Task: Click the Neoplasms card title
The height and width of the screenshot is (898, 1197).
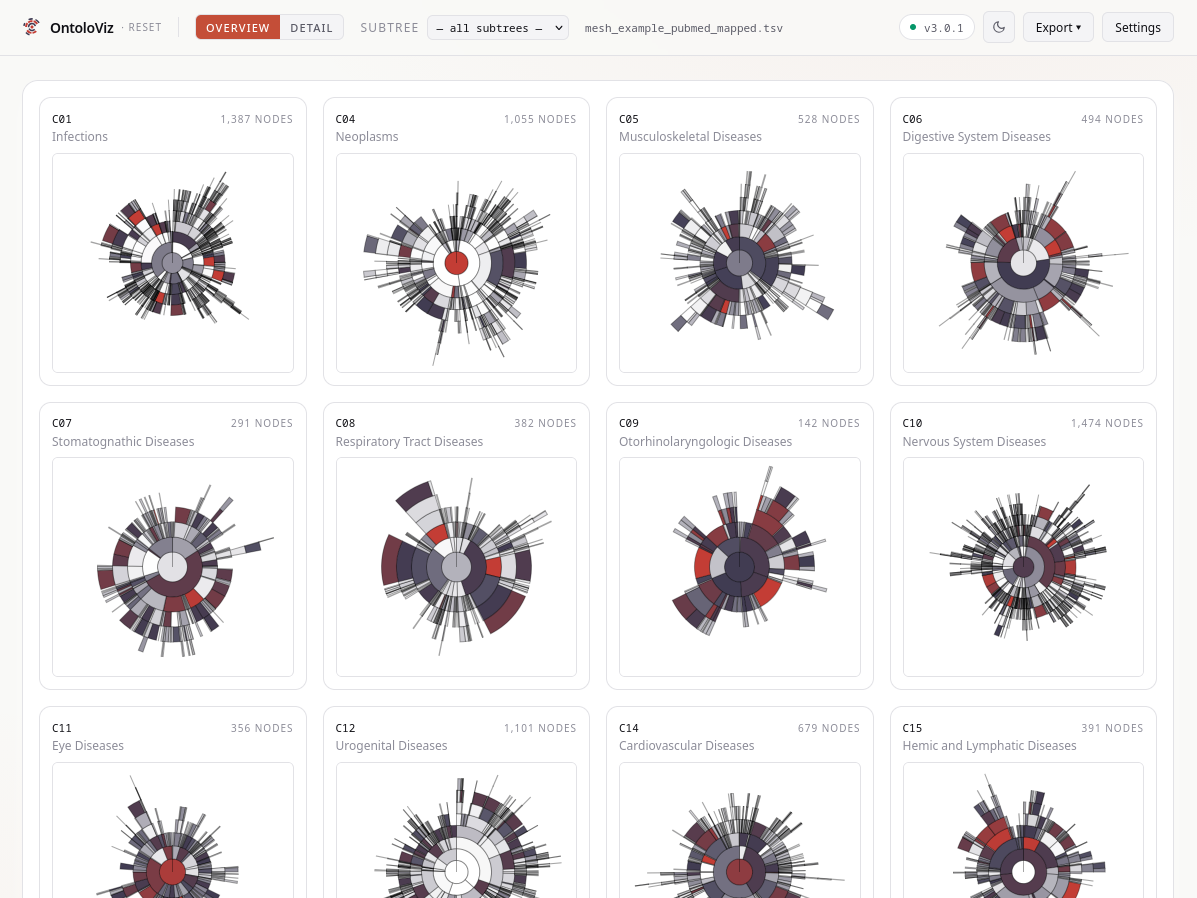Action: click(366, 137)
